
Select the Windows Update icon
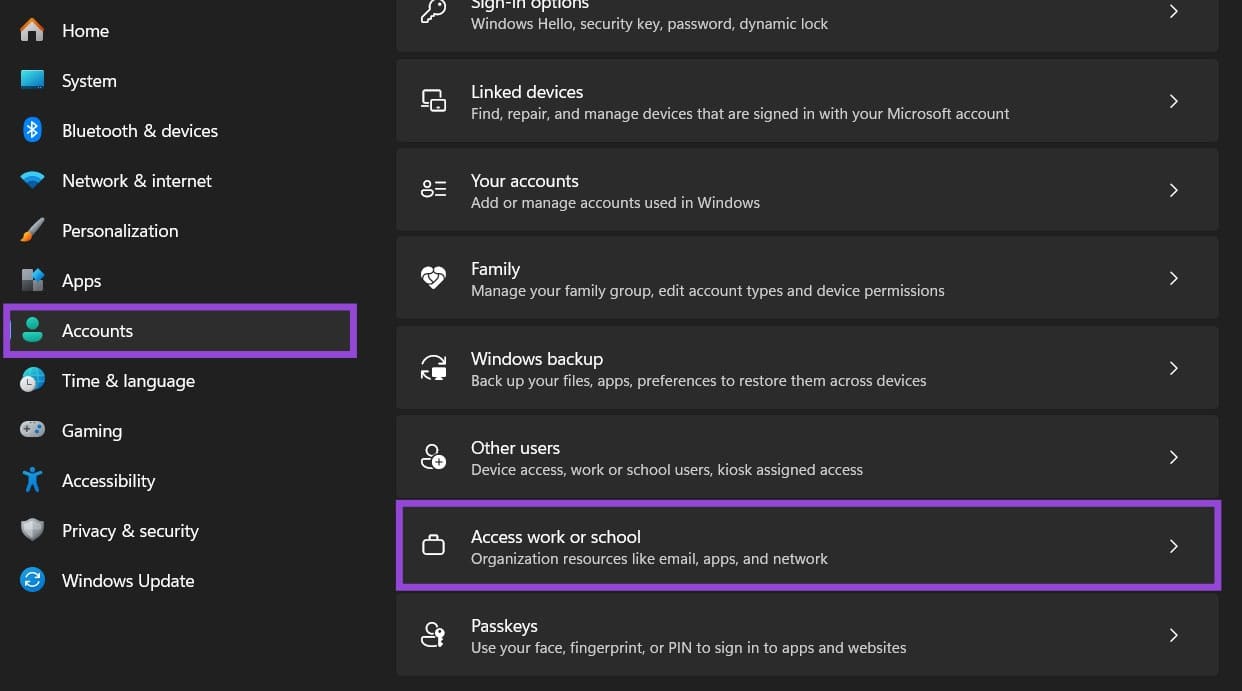[32, 580]
